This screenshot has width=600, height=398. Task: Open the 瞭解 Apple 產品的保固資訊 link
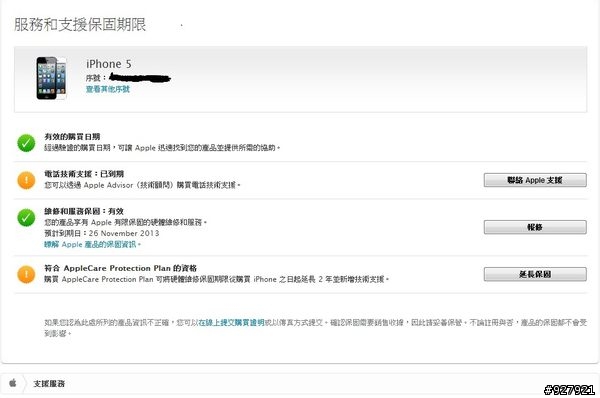click(x=92, y=244)
